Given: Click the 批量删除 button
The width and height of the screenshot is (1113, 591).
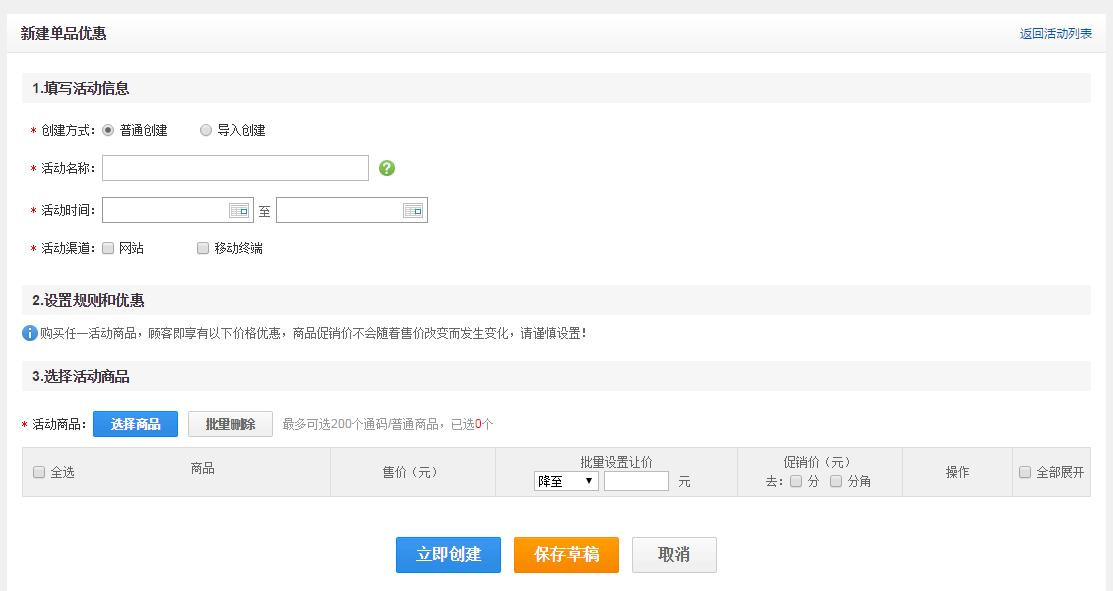Looking at the screenshot, I should [x=230, y=424].
